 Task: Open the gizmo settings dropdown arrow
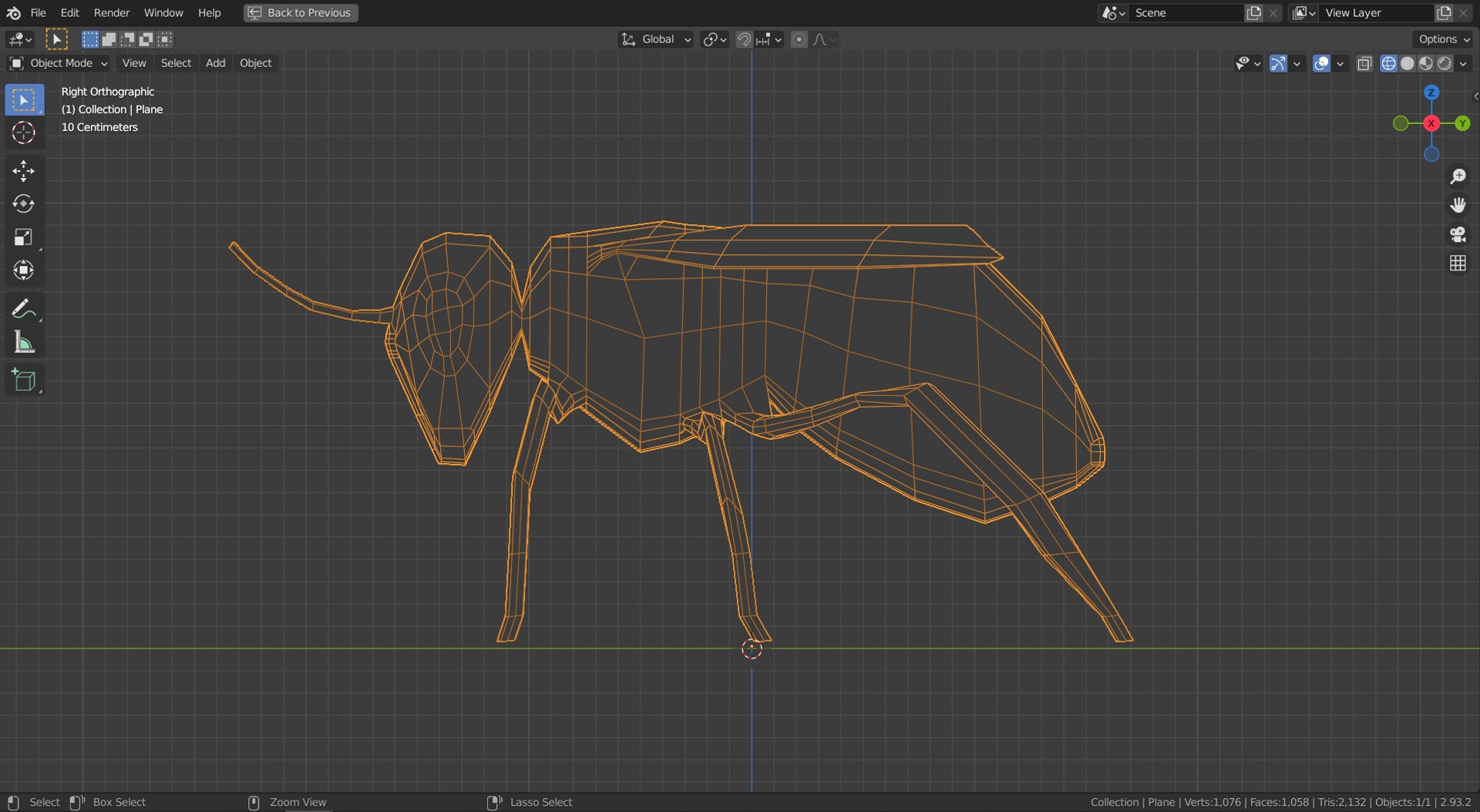1297,63
